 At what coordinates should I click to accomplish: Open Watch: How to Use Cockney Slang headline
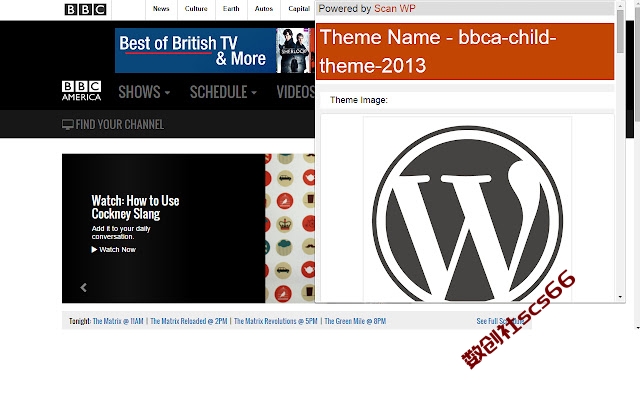coord(135,207)
